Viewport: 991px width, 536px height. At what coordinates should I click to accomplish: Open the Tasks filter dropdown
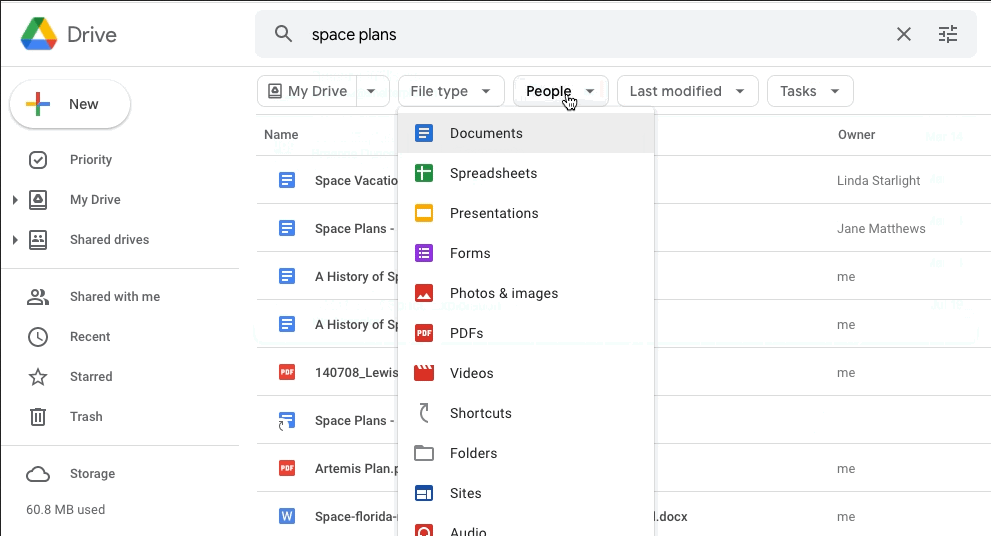[x=809, y=91]
